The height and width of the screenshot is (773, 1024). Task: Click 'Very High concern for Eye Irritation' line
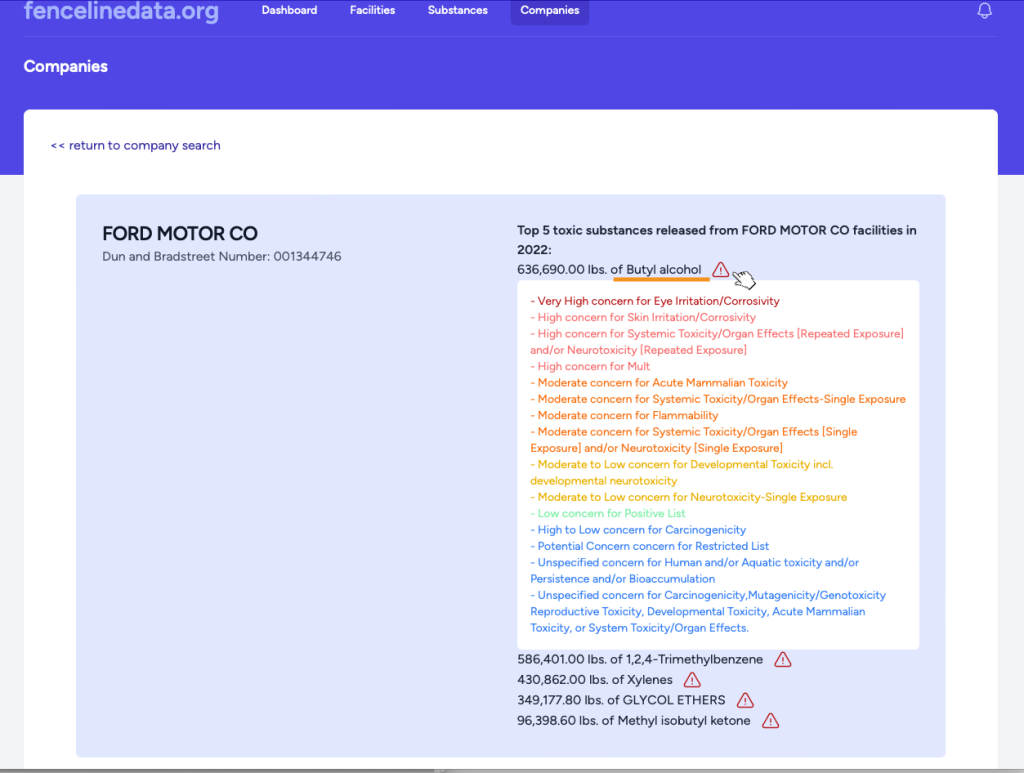click(x=655, y=301)
